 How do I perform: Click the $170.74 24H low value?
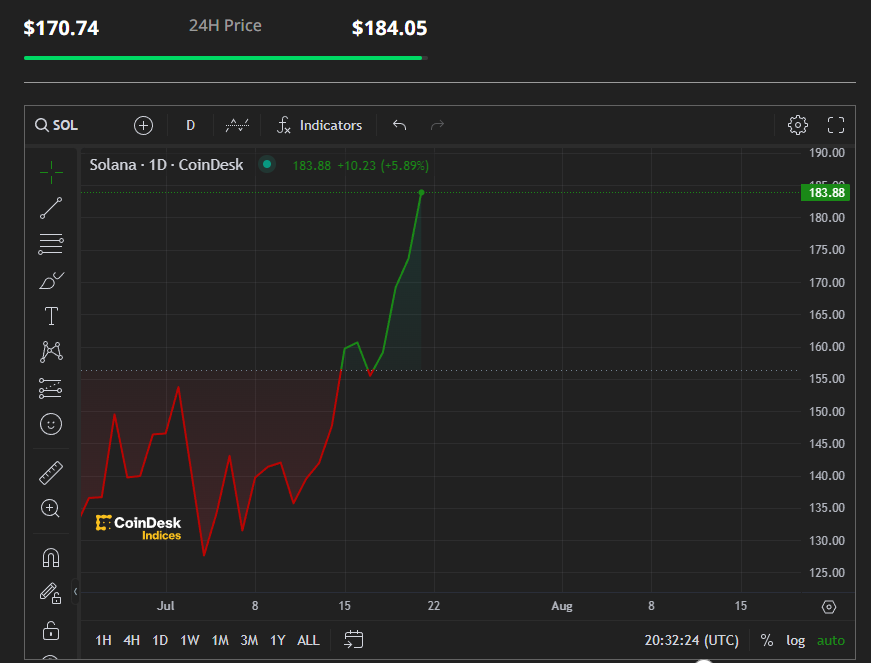pyautogui.click(x=61, y=28)
